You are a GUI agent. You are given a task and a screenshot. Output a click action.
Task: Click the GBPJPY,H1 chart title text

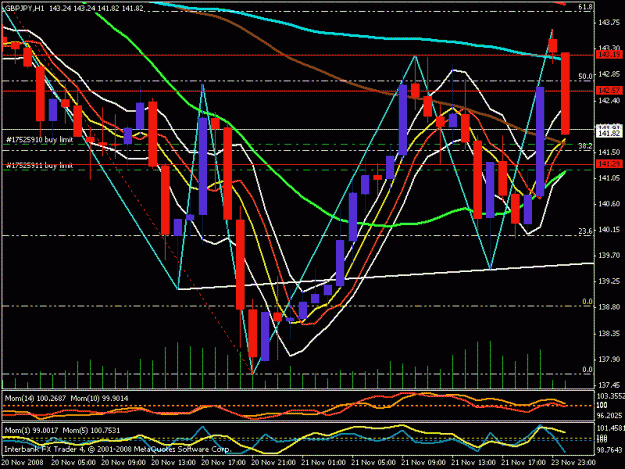(25, 8)
